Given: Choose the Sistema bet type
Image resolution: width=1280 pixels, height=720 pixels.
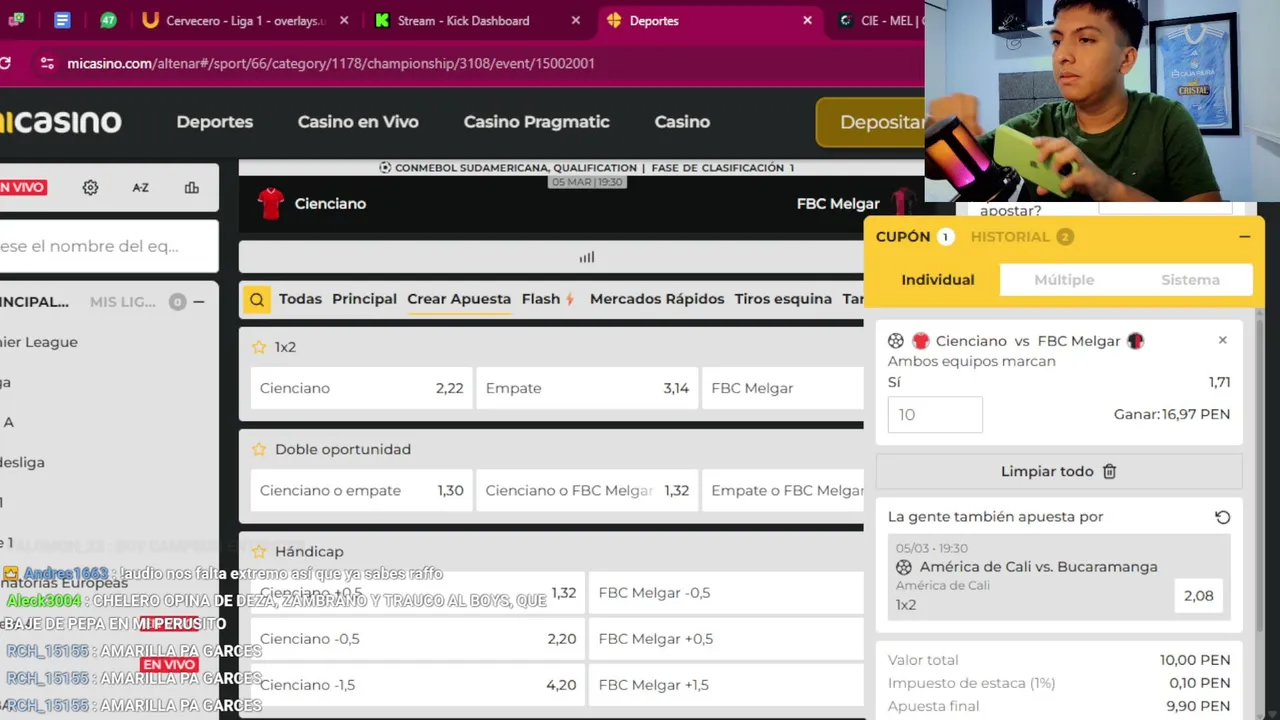Looking at the screenshot, I should [1190, 280].
